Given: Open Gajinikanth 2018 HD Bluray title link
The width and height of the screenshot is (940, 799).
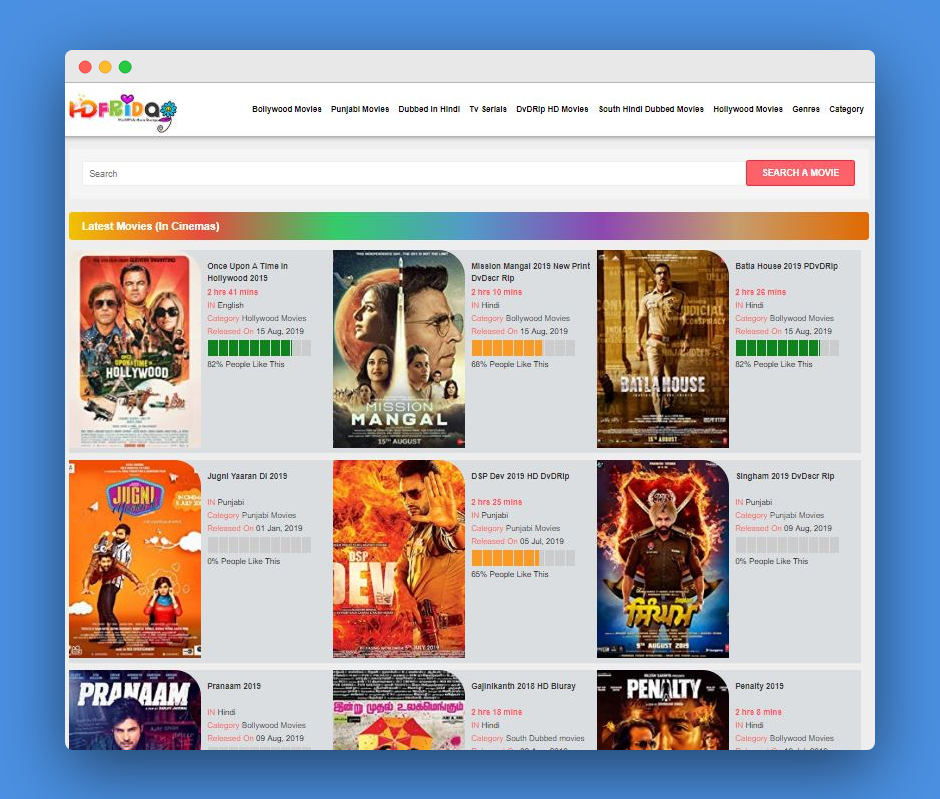Looking at the screenshot, I should (523, 686).
